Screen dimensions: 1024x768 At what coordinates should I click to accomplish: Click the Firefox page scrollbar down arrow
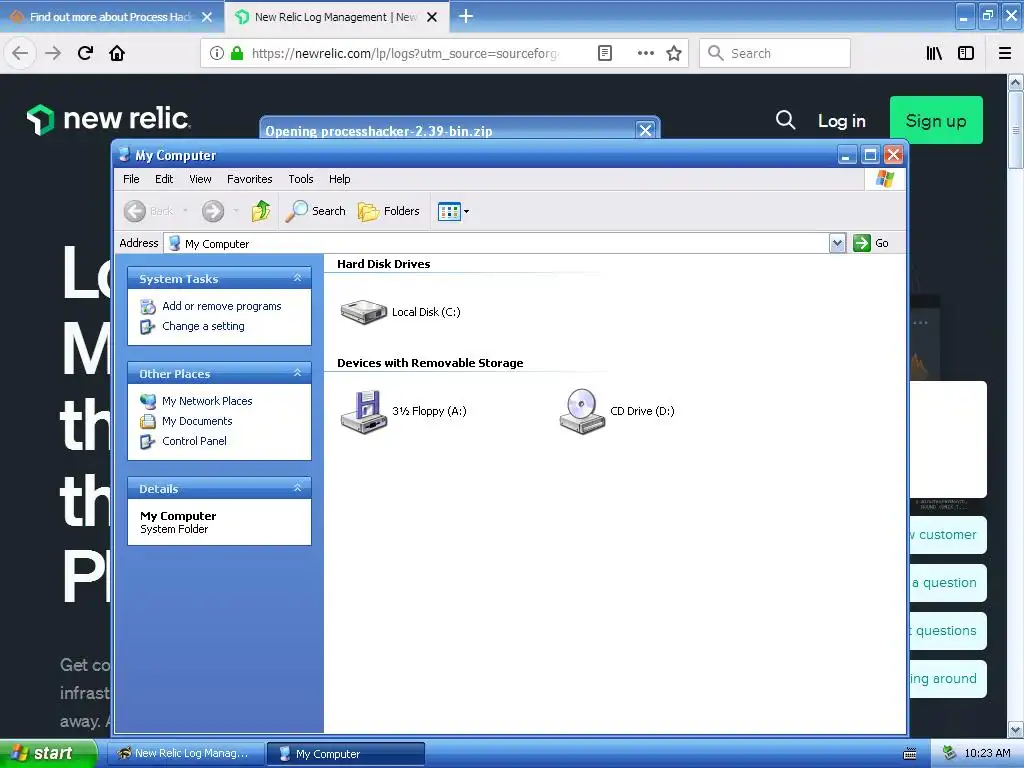pos(1016,729)
